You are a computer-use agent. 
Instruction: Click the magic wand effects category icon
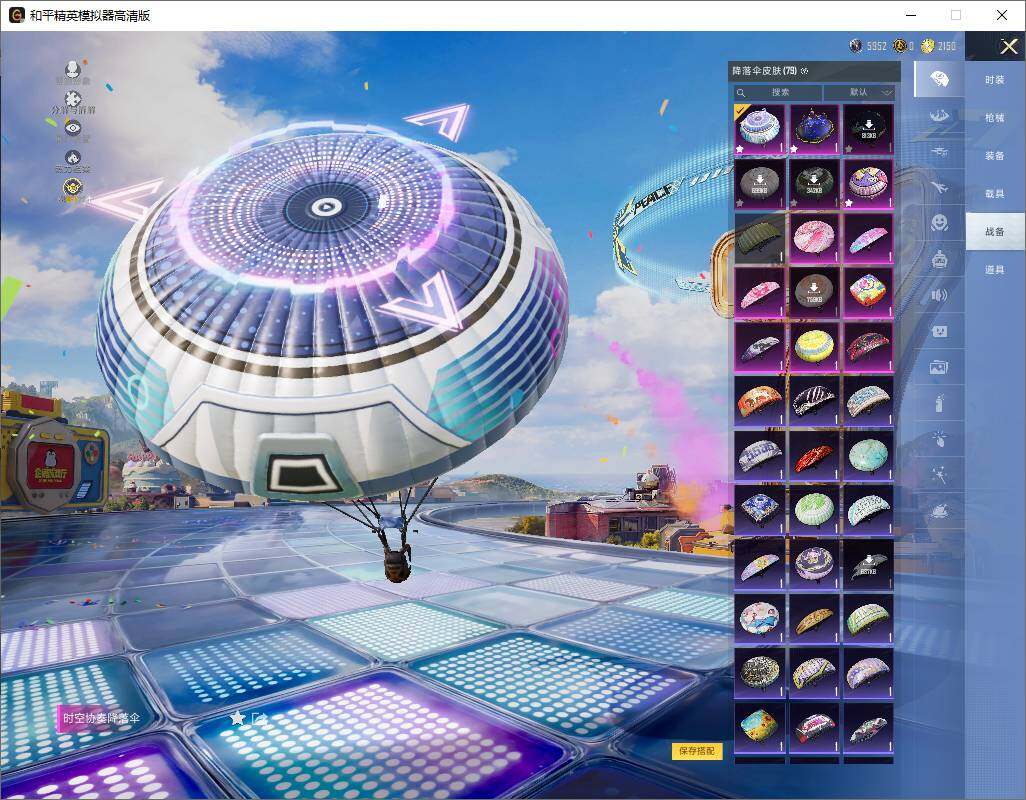[939, 475]
